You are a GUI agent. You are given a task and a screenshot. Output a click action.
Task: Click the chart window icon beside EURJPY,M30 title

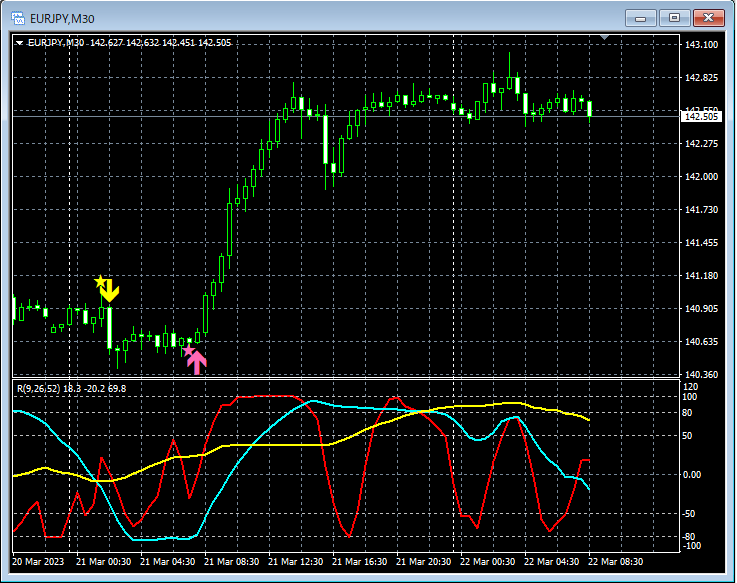pyautogui.click(x=17, y=18)
